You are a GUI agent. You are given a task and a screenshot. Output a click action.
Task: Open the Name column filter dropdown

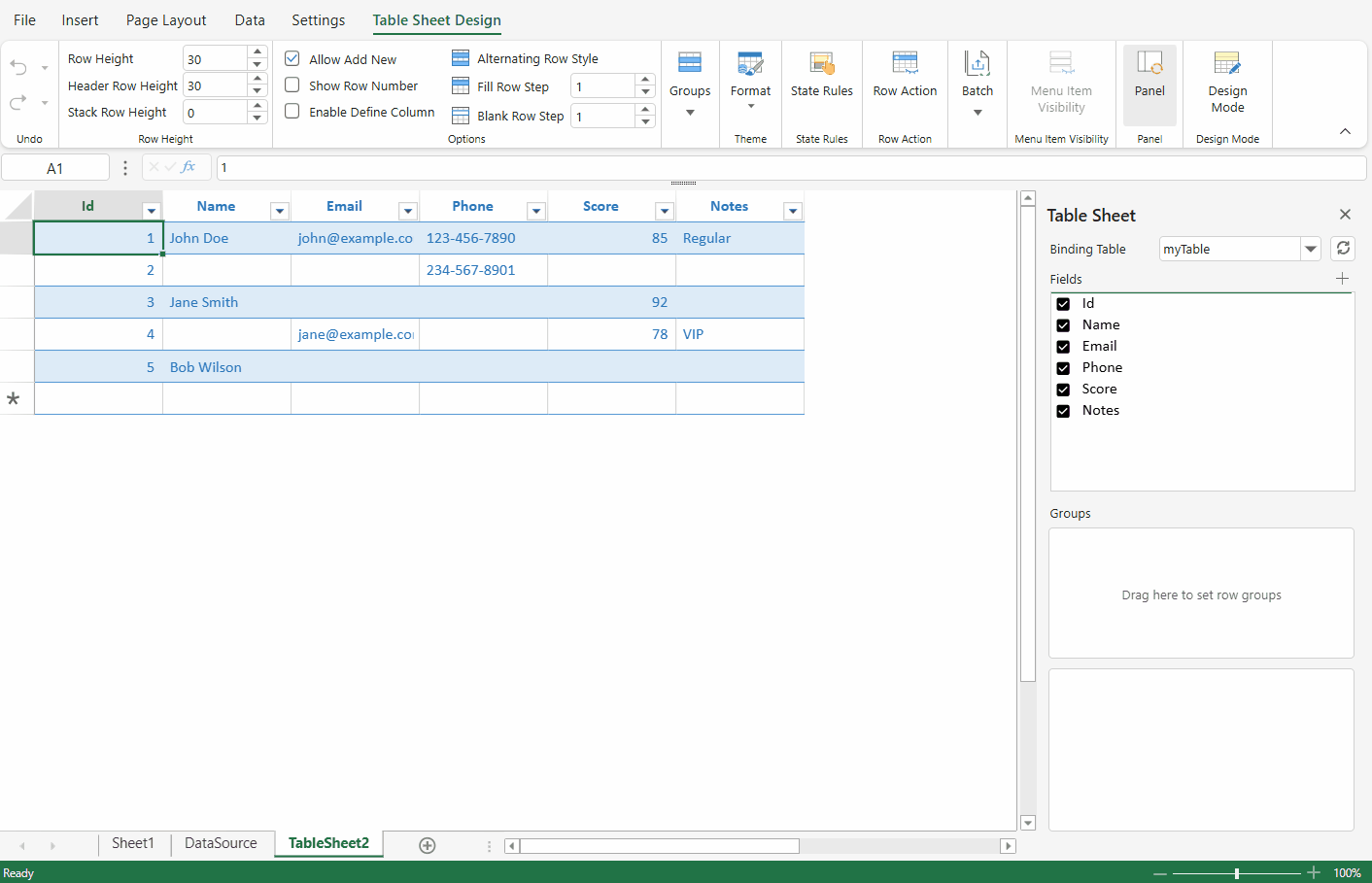click(280, 211)
